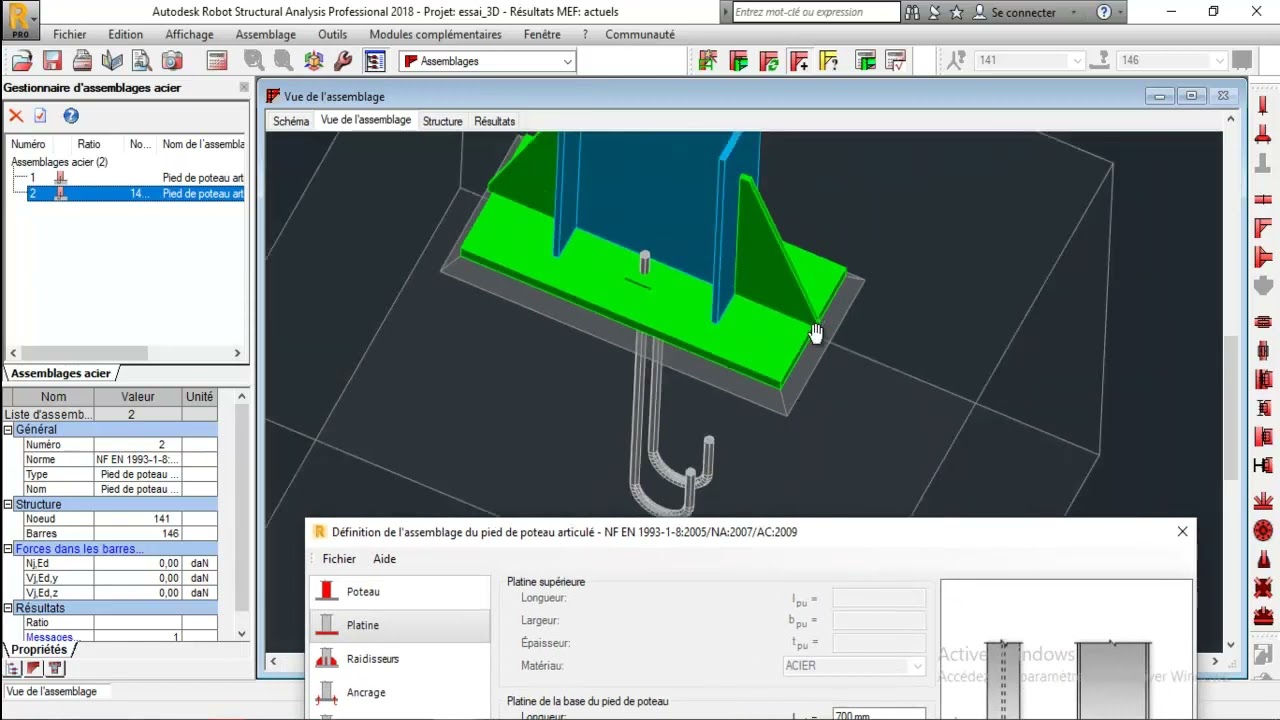Click the Assemblages acier bottom tab
The width and height of the screenshot is (1280, 720).
point(61,373)
